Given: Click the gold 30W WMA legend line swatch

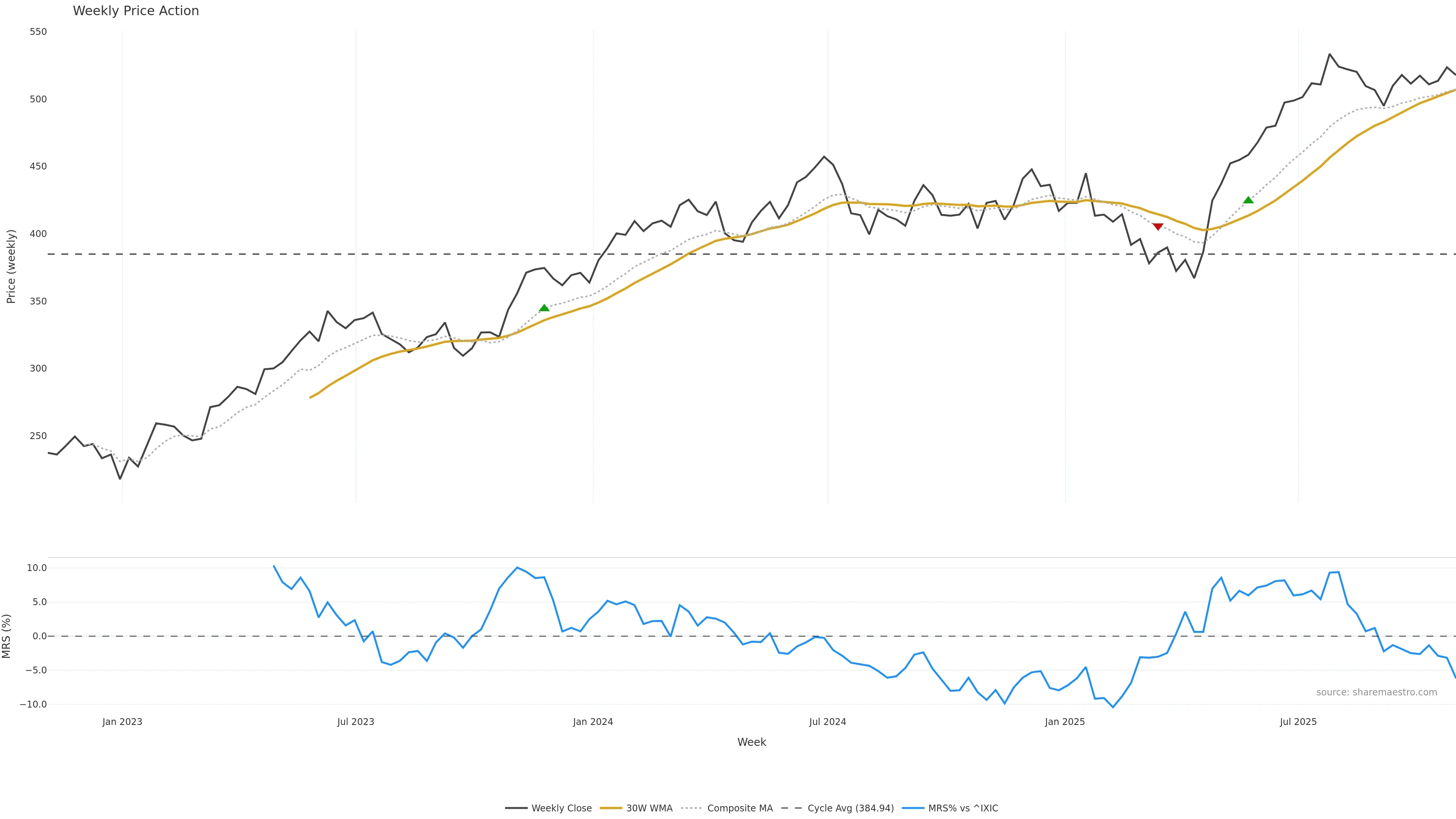Looking at the screenshot, I should click(x=610, y=808).
